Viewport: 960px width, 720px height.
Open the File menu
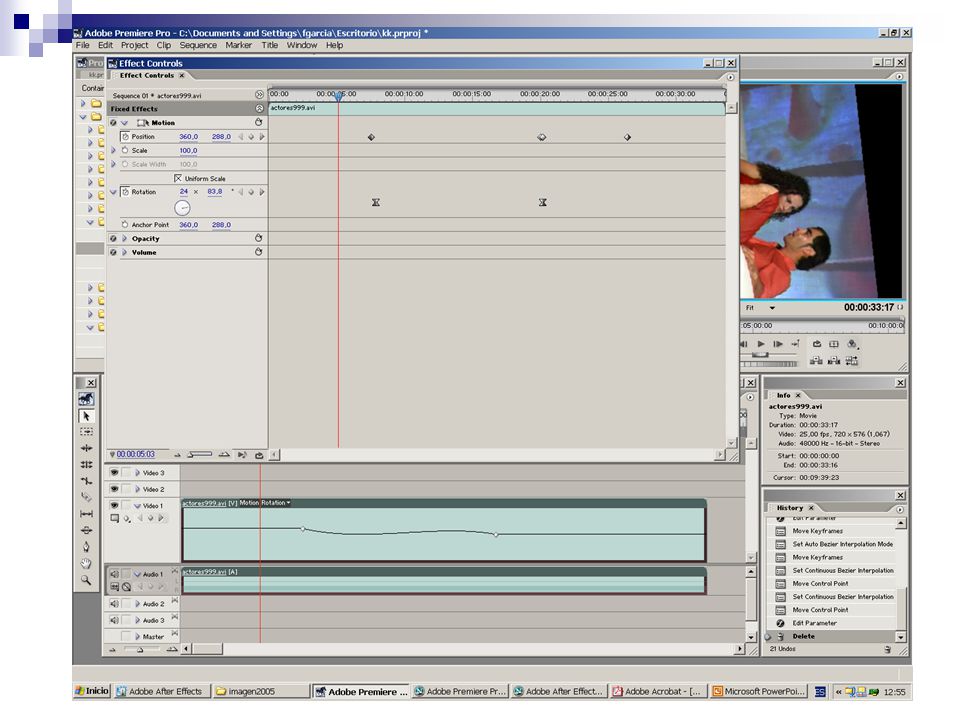click(x=82, y=45)
